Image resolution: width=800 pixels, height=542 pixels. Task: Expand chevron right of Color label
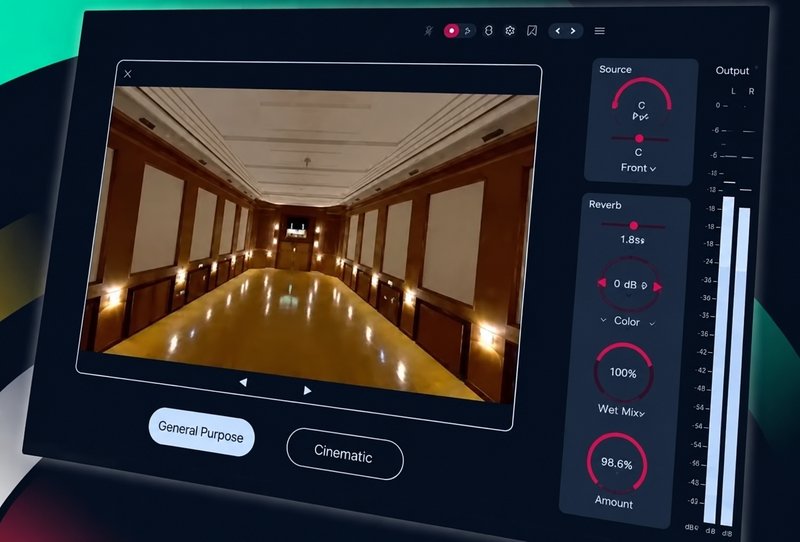[652, 324]
